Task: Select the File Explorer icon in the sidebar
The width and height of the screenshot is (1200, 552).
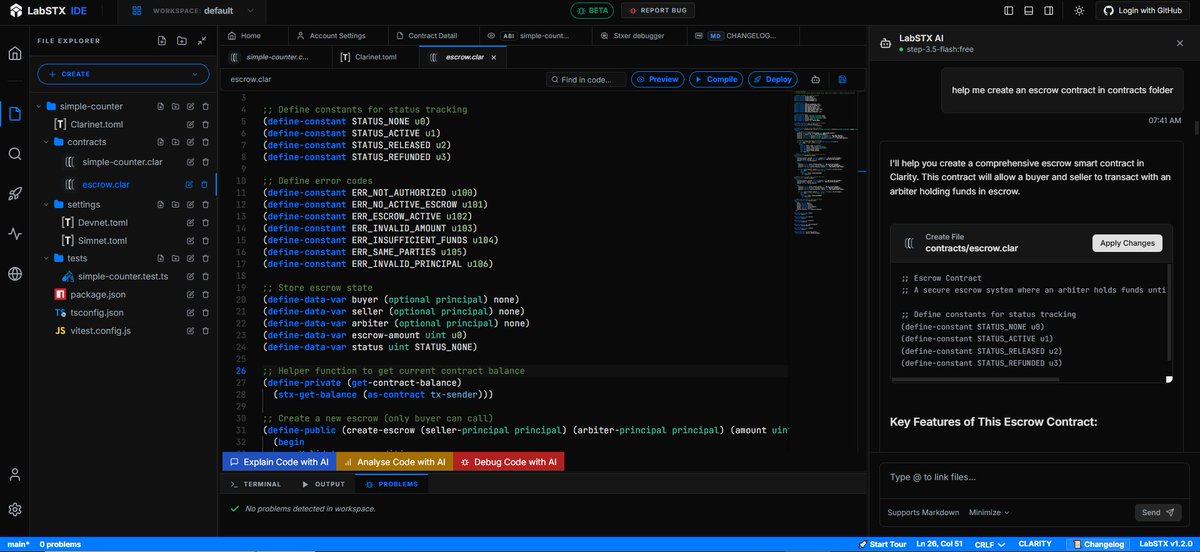Action: coord(15,113)
